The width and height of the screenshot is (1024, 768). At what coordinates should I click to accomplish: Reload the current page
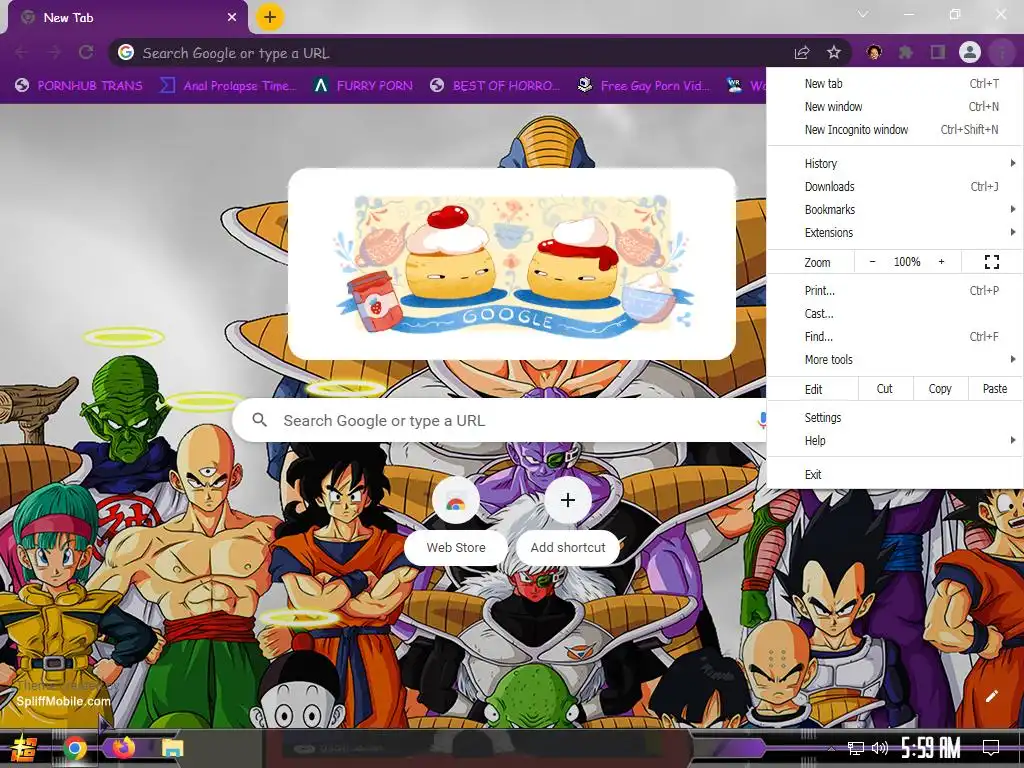(86, 52)
